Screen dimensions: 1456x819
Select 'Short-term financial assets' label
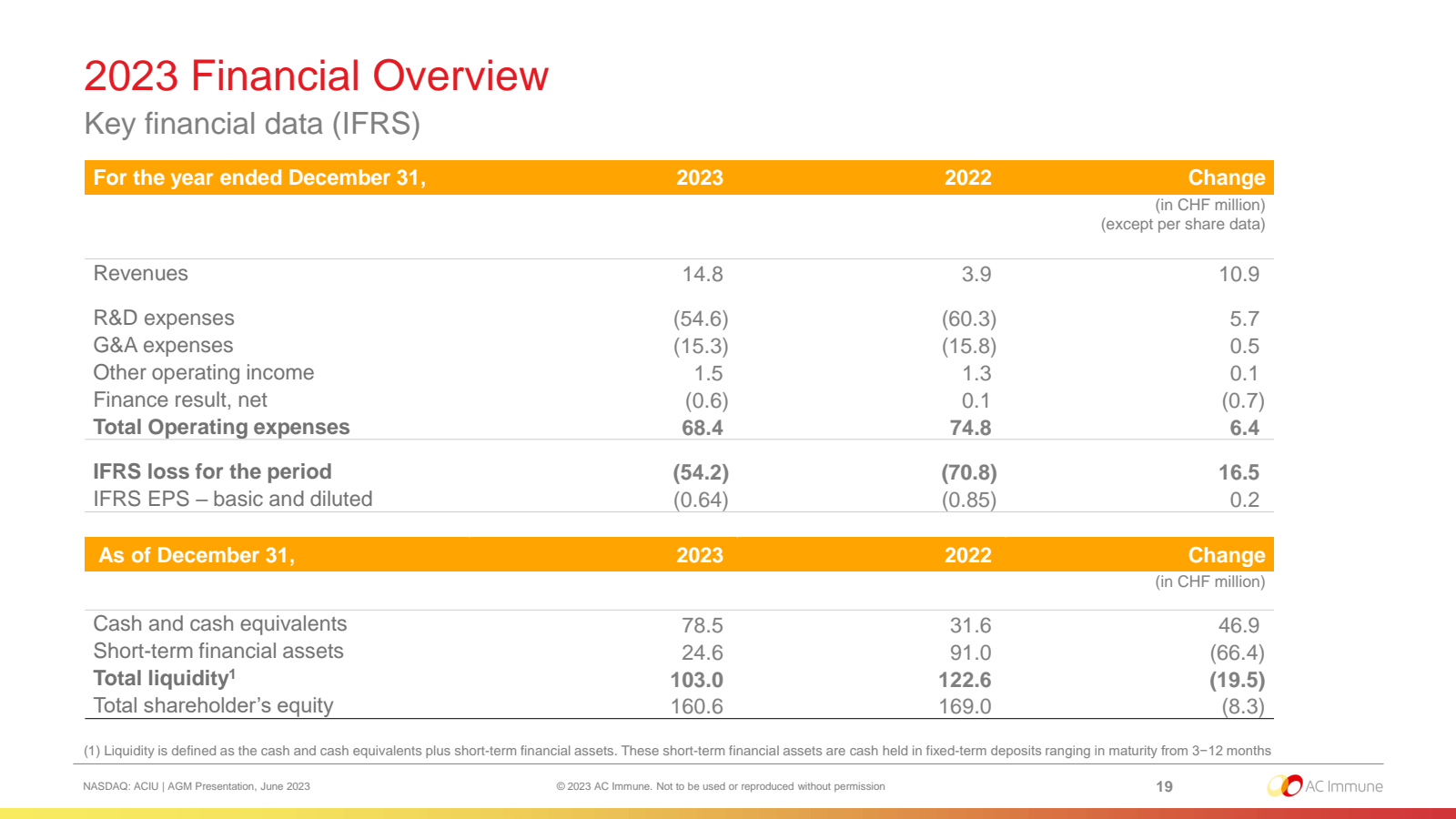(x=218, y=652)
